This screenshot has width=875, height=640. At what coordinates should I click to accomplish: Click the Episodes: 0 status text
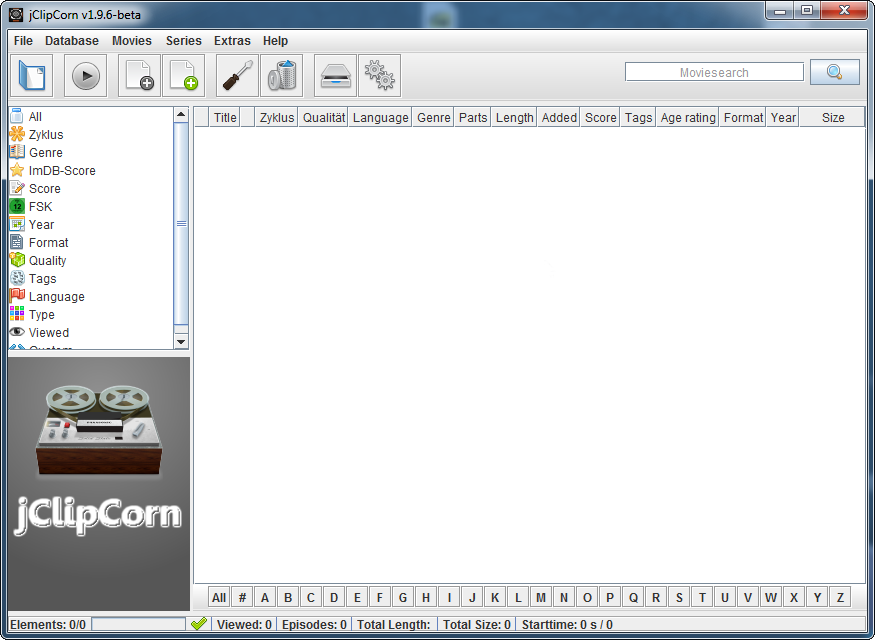314,624
